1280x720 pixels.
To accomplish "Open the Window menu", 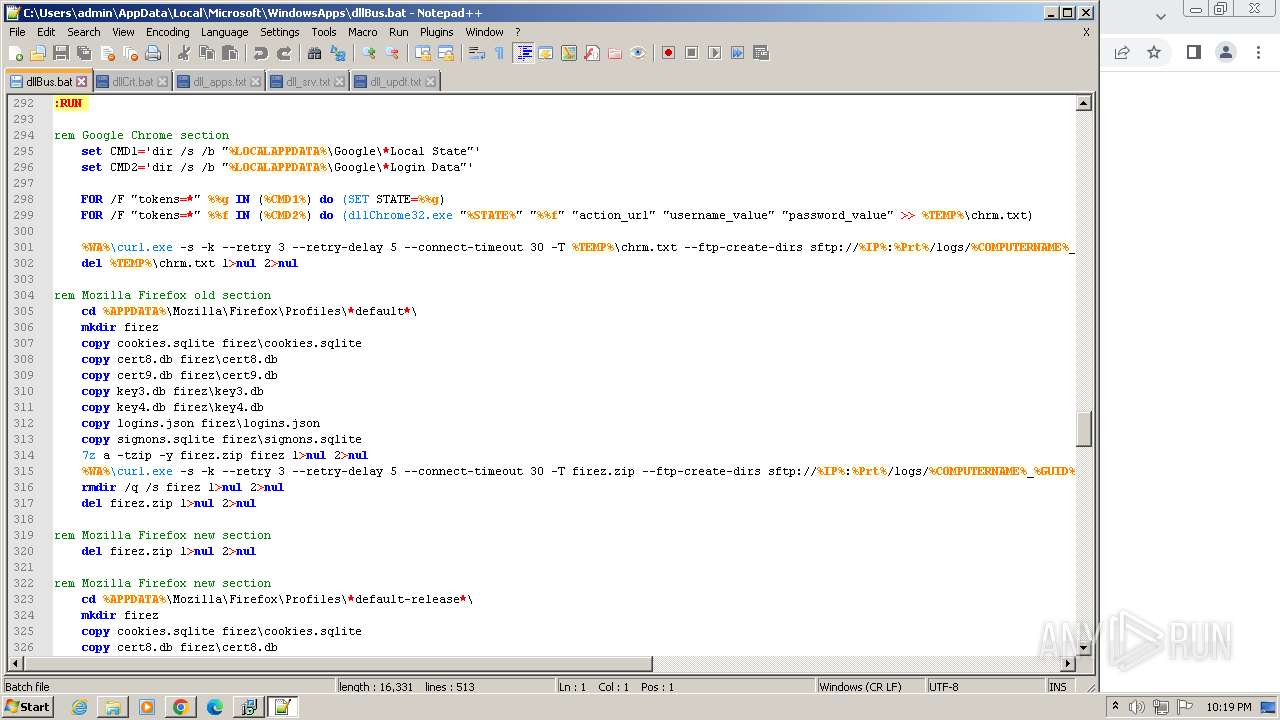I will (x=484, y=32).
